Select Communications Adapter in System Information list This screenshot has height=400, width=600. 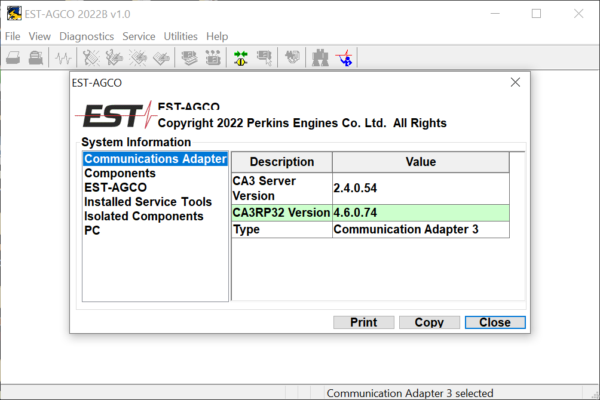[x=155, y=159]
